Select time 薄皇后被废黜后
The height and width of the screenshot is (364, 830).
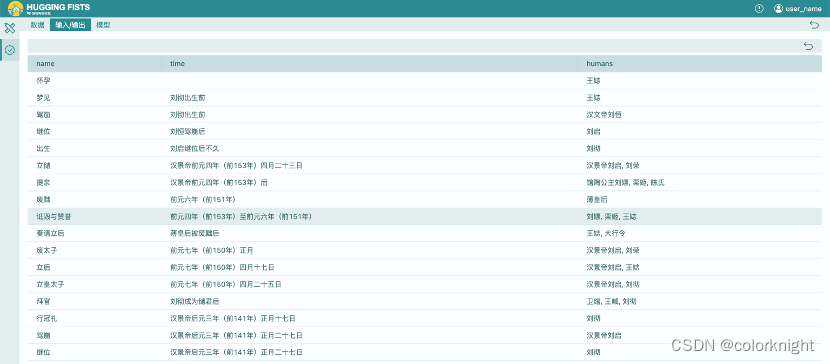[195, 233]
